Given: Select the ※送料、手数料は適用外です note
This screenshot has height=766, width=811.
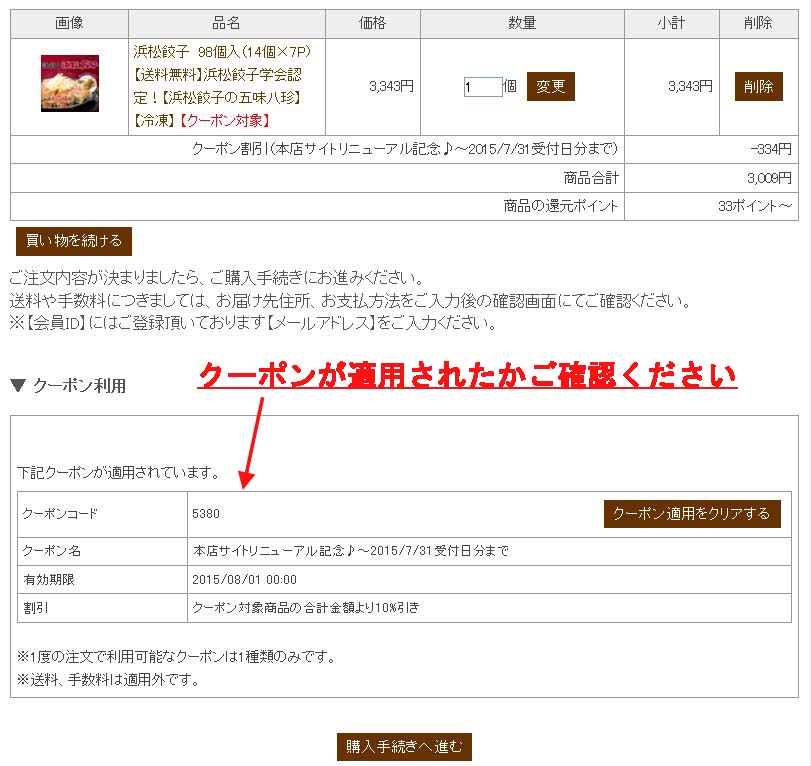Looking at the screenshot, I should click(x=109, y=680).
